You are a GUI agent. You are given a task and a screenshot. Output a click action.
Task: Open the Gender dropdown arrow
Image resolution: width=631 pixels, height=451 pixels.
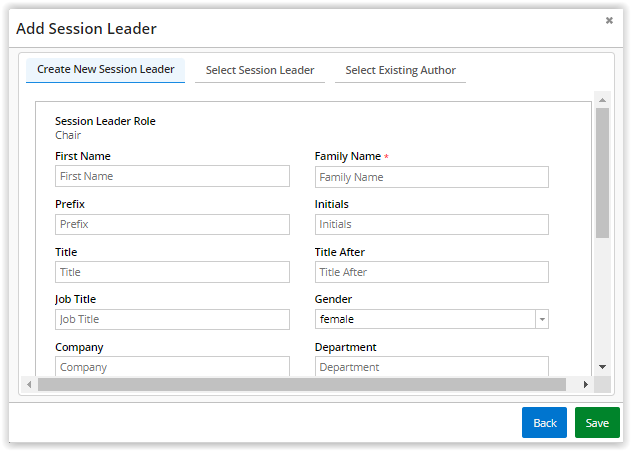click(542, 319)
